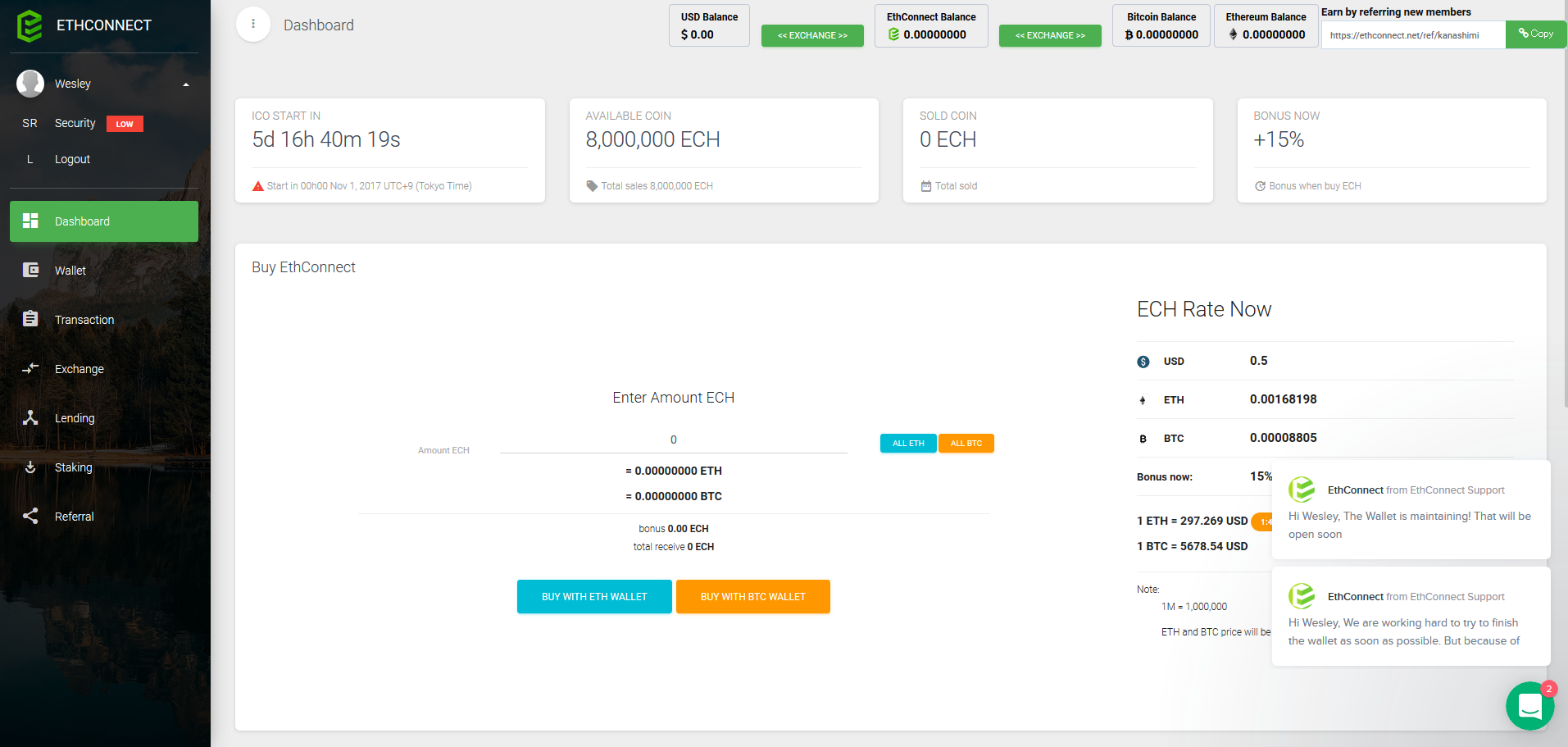This screenshot has height=747, width=1568.
Task: Click the orange timer badge next to ETH price
Action: 1263,522
